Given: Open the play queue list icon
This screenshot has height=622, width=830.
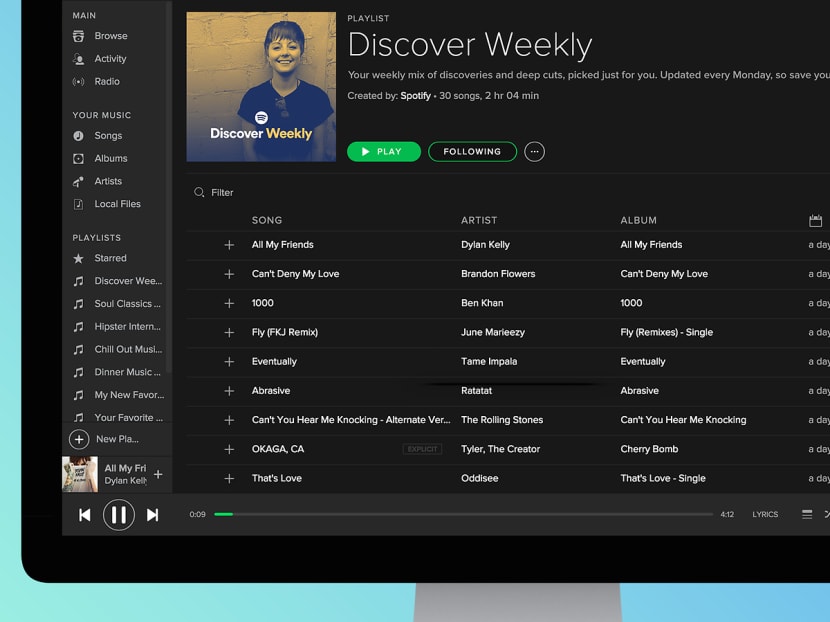Looking at the screenshot, I should pyautogui.click(x=807, y=515).
